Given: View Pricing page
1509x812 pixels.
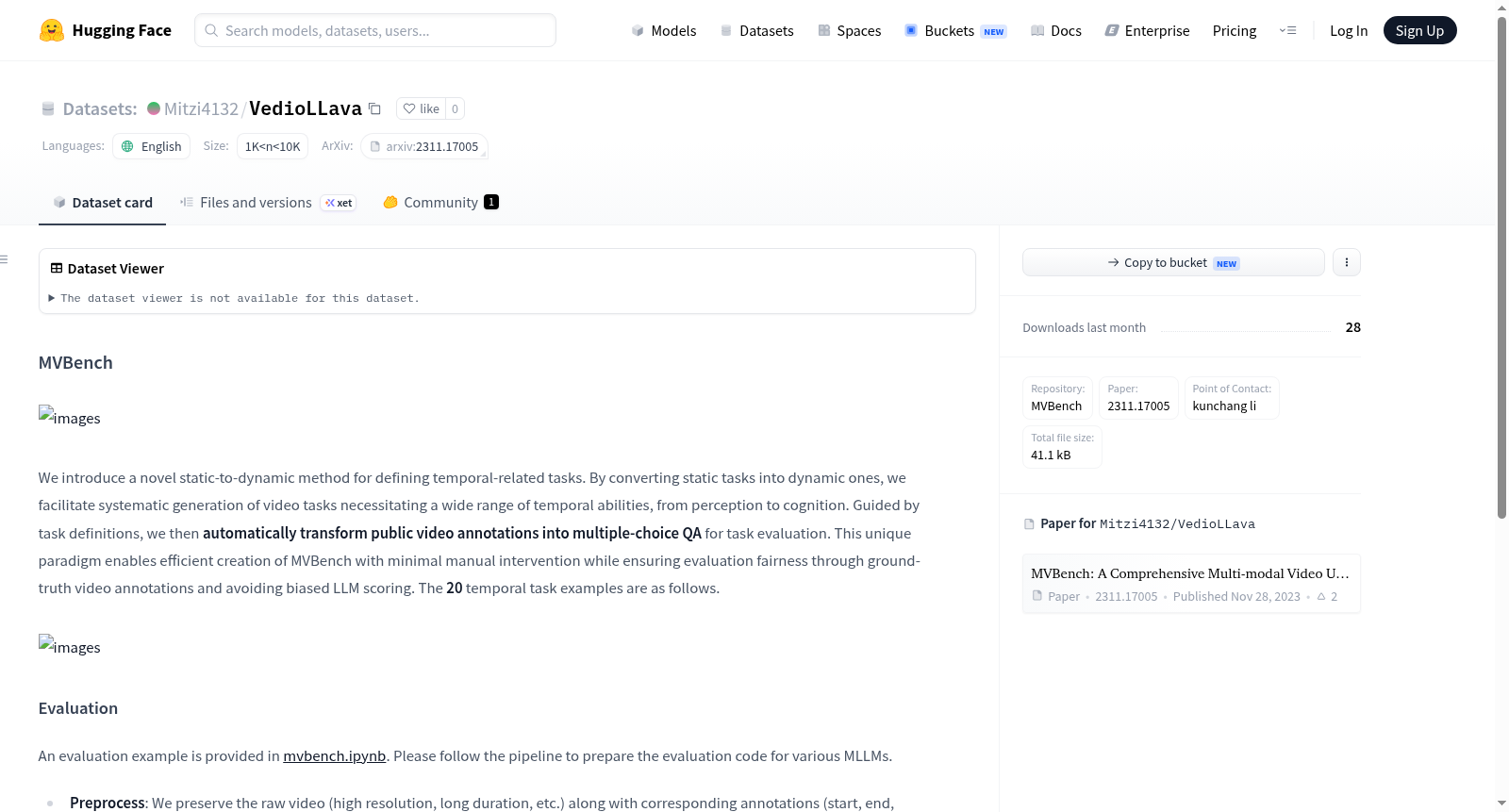Looking at the screenshot, I should [x=1235, y=30].
